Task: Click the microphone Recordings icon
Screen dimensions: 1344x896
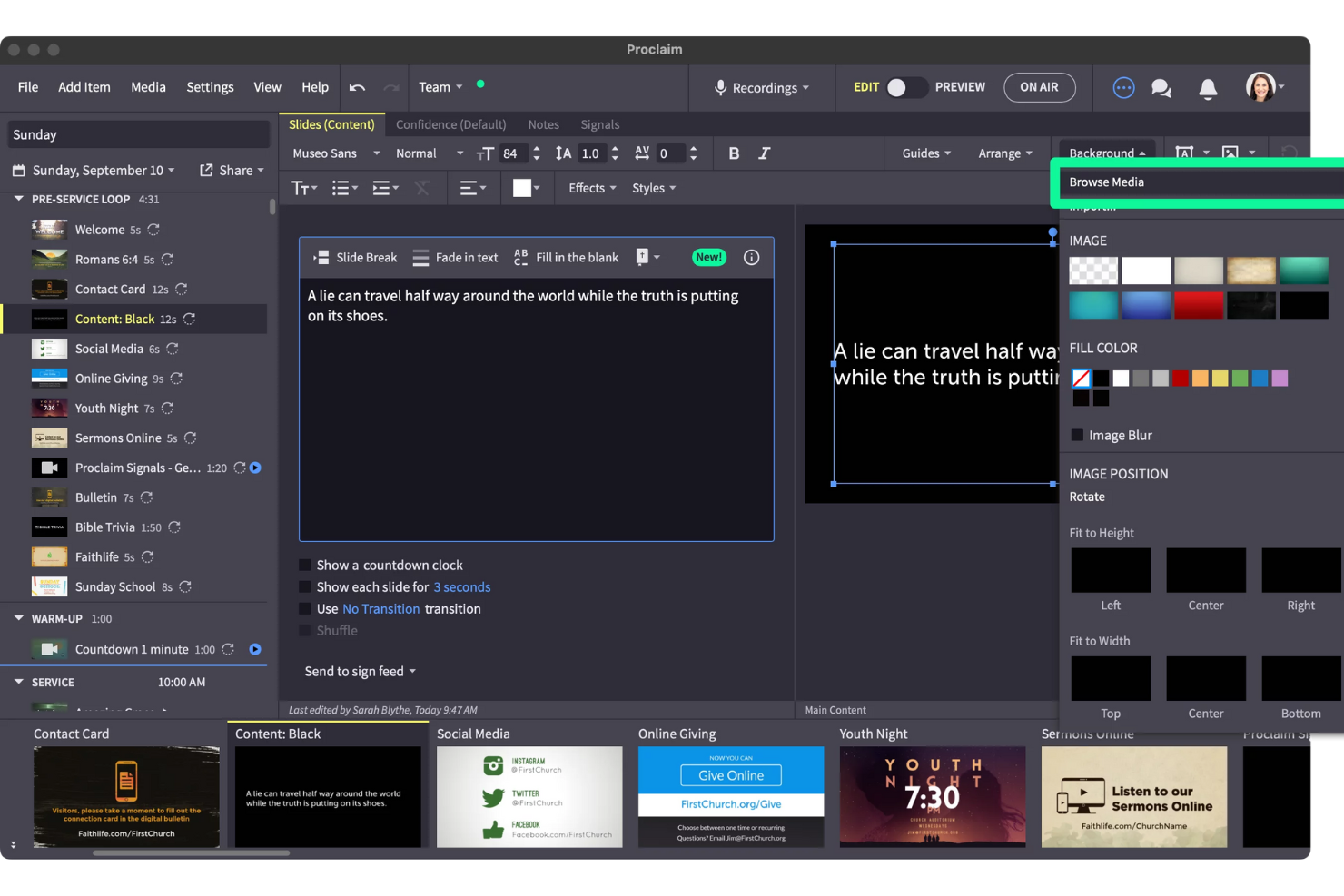Action: pos(720,88)
